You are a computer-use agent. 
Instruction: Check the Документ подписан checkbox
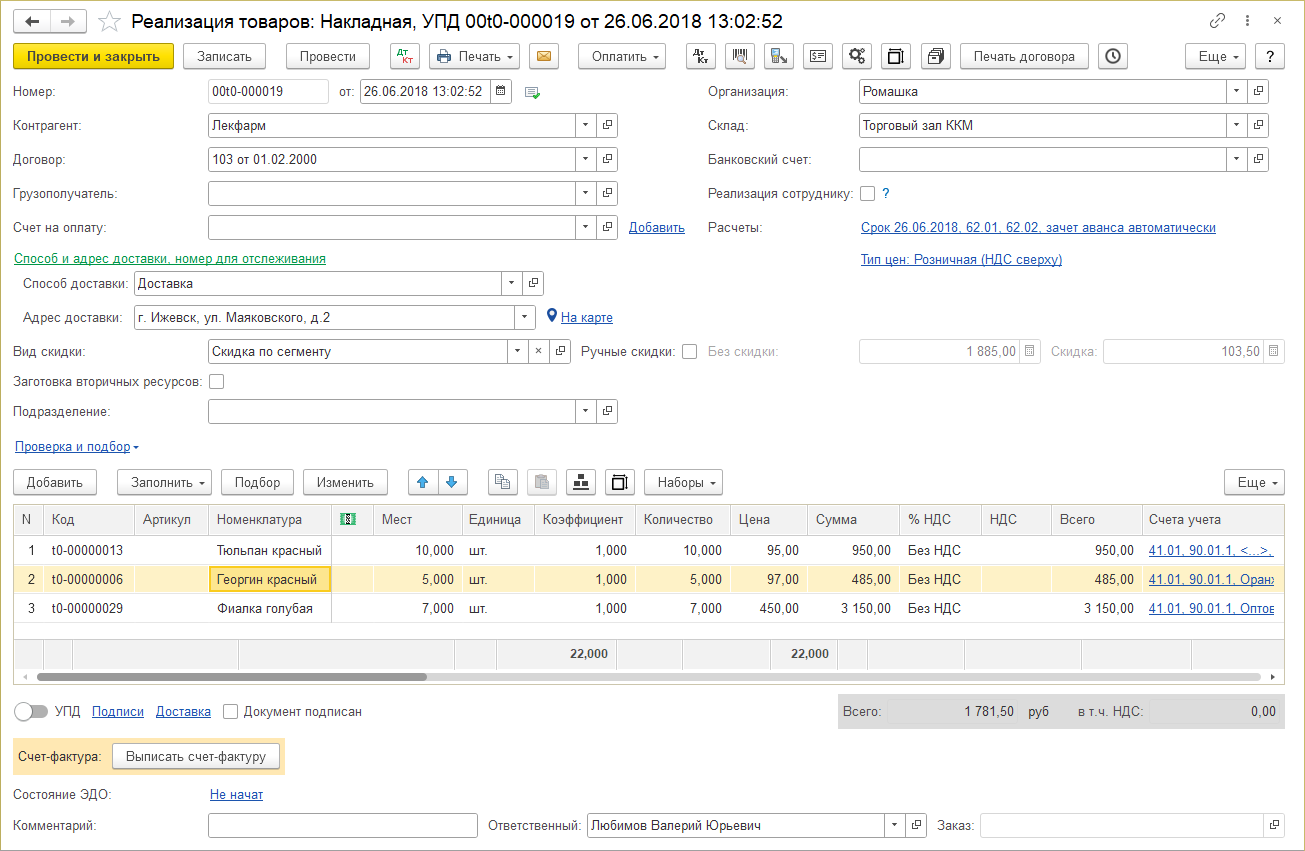click(231, 712)
